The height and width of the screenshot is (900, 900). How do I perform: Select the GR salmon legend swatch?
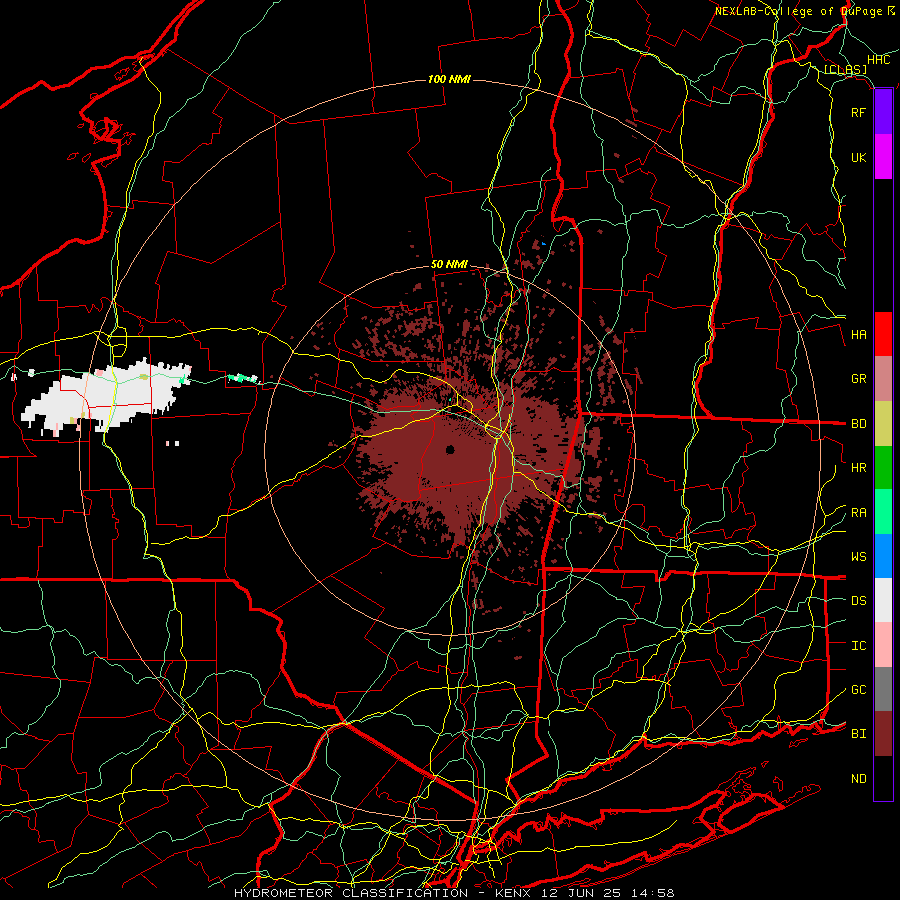click(x=883, y=378)
